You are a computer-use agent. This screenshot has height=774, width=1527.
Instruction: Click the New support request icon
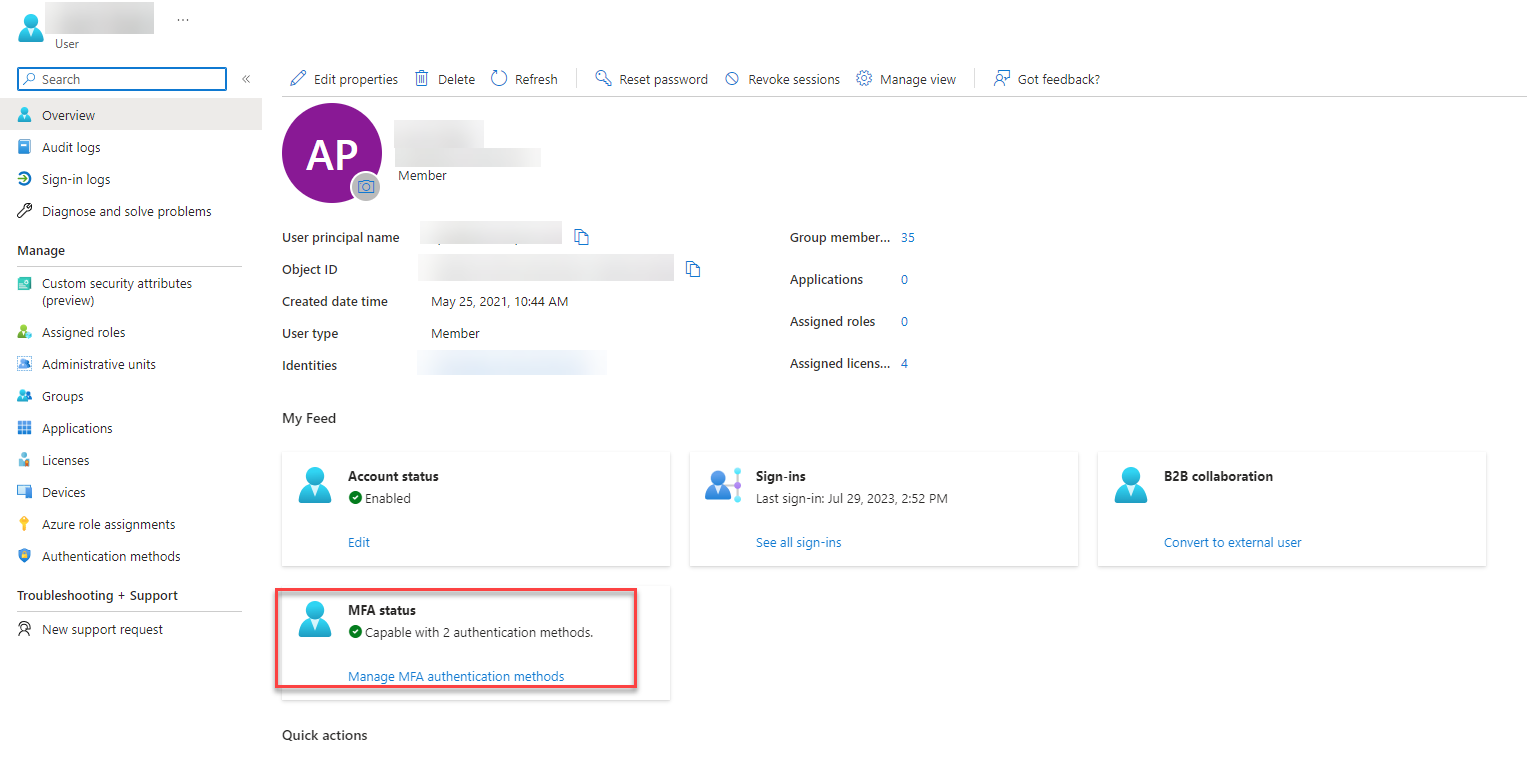[x=23, y=629]
